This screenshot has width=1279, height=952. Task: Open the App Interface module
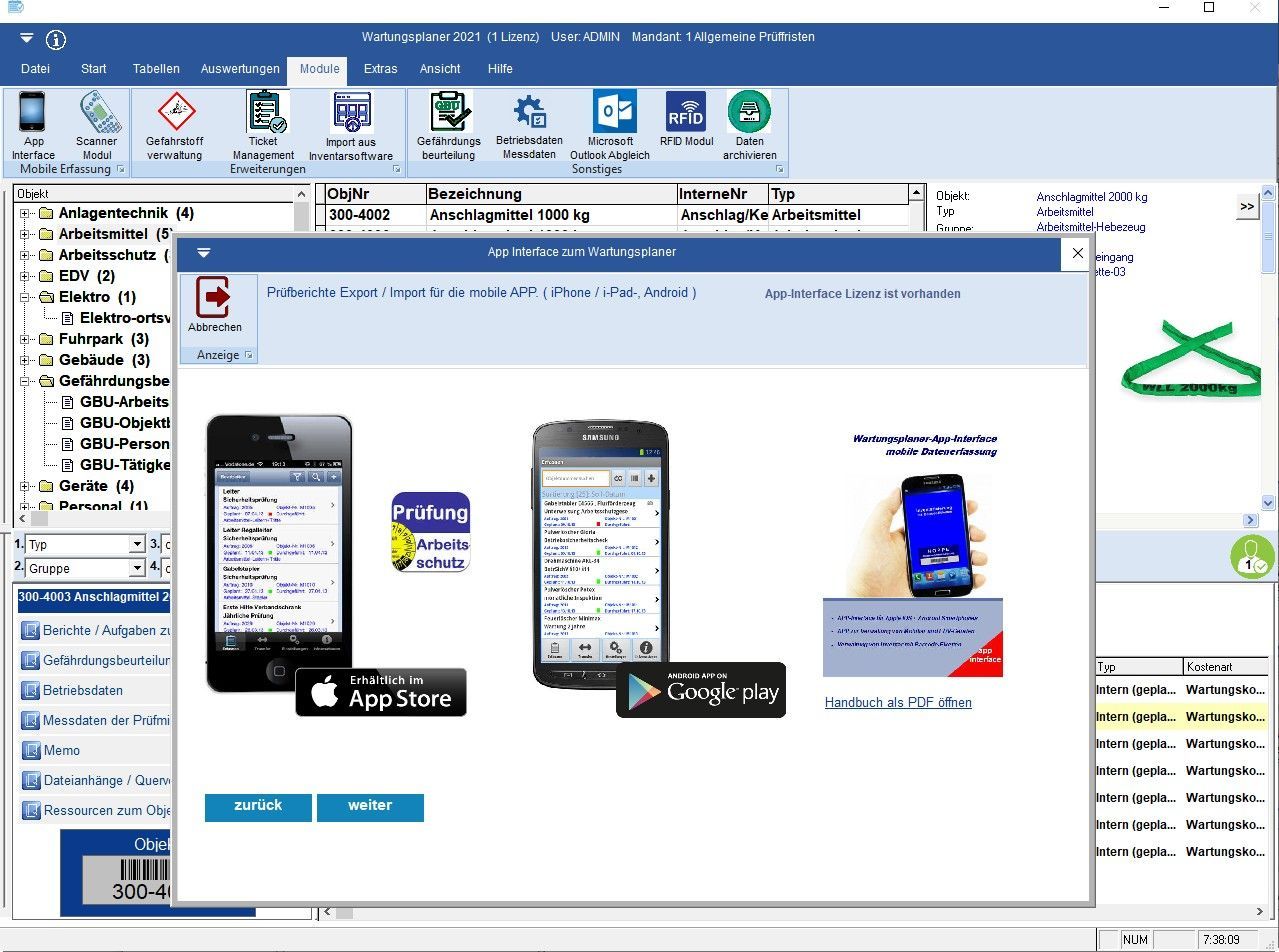point(33,125)
